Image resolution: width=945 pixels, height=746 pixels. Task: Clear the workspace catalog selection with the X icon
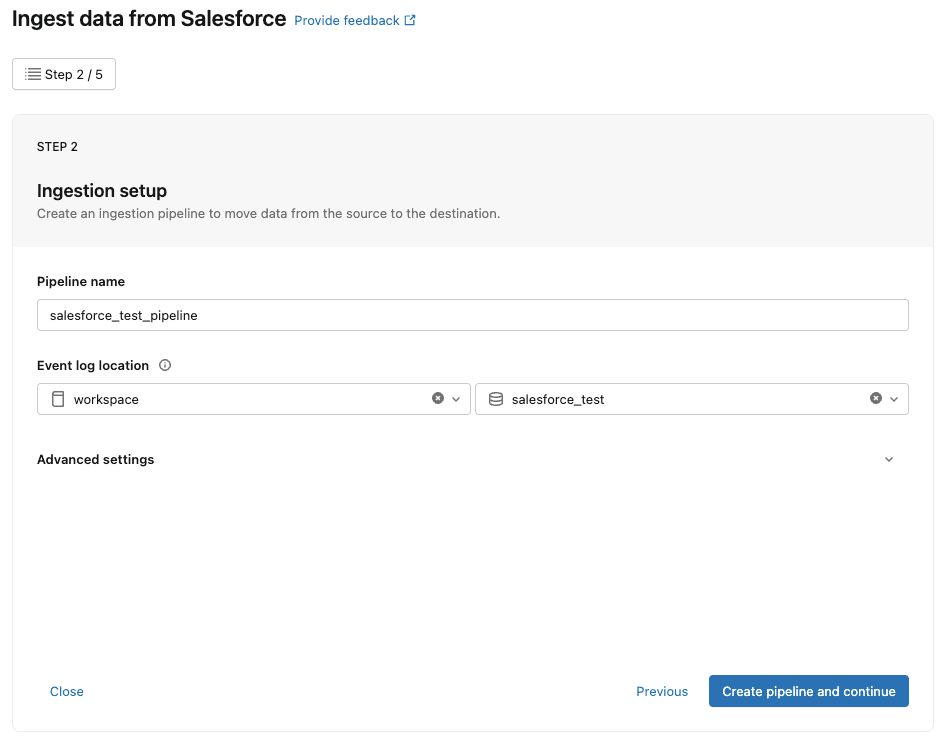[437, 398]
